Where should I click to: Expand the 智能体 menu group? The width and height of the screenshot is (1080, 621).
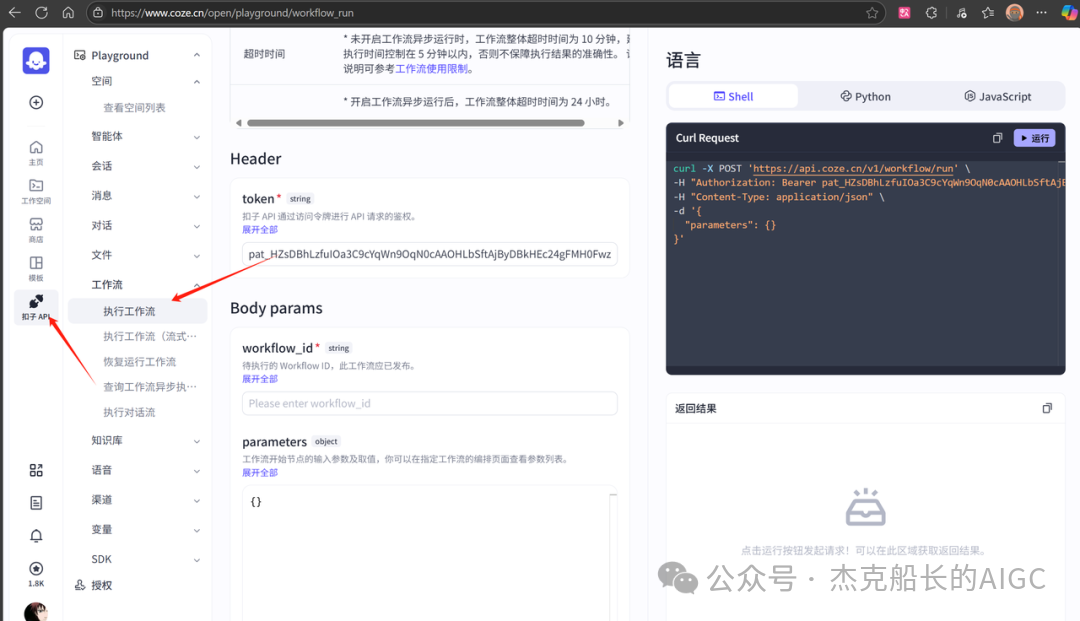coord(197,137)
